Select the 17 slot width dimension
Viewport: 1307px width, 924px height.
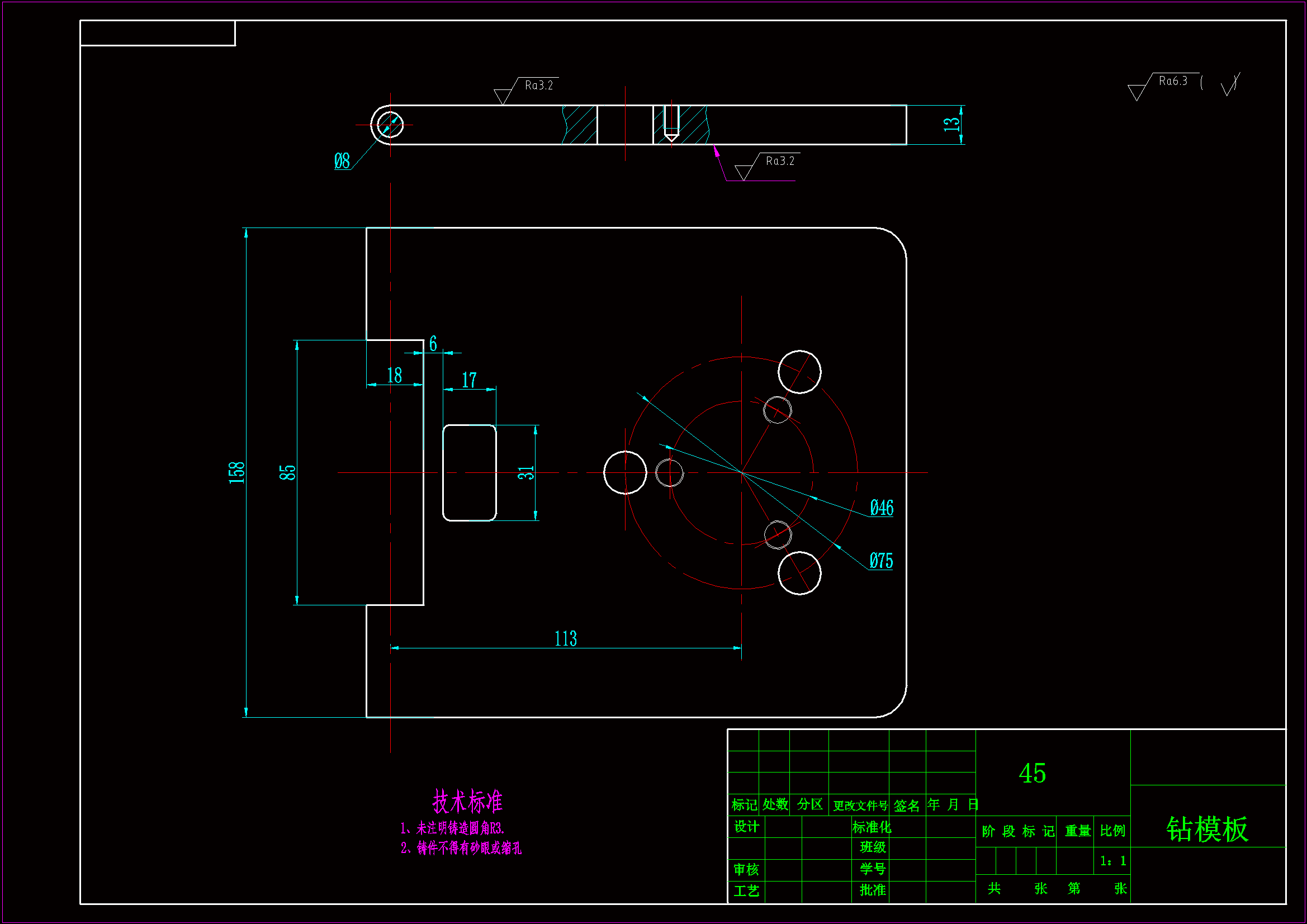point(469,380)
